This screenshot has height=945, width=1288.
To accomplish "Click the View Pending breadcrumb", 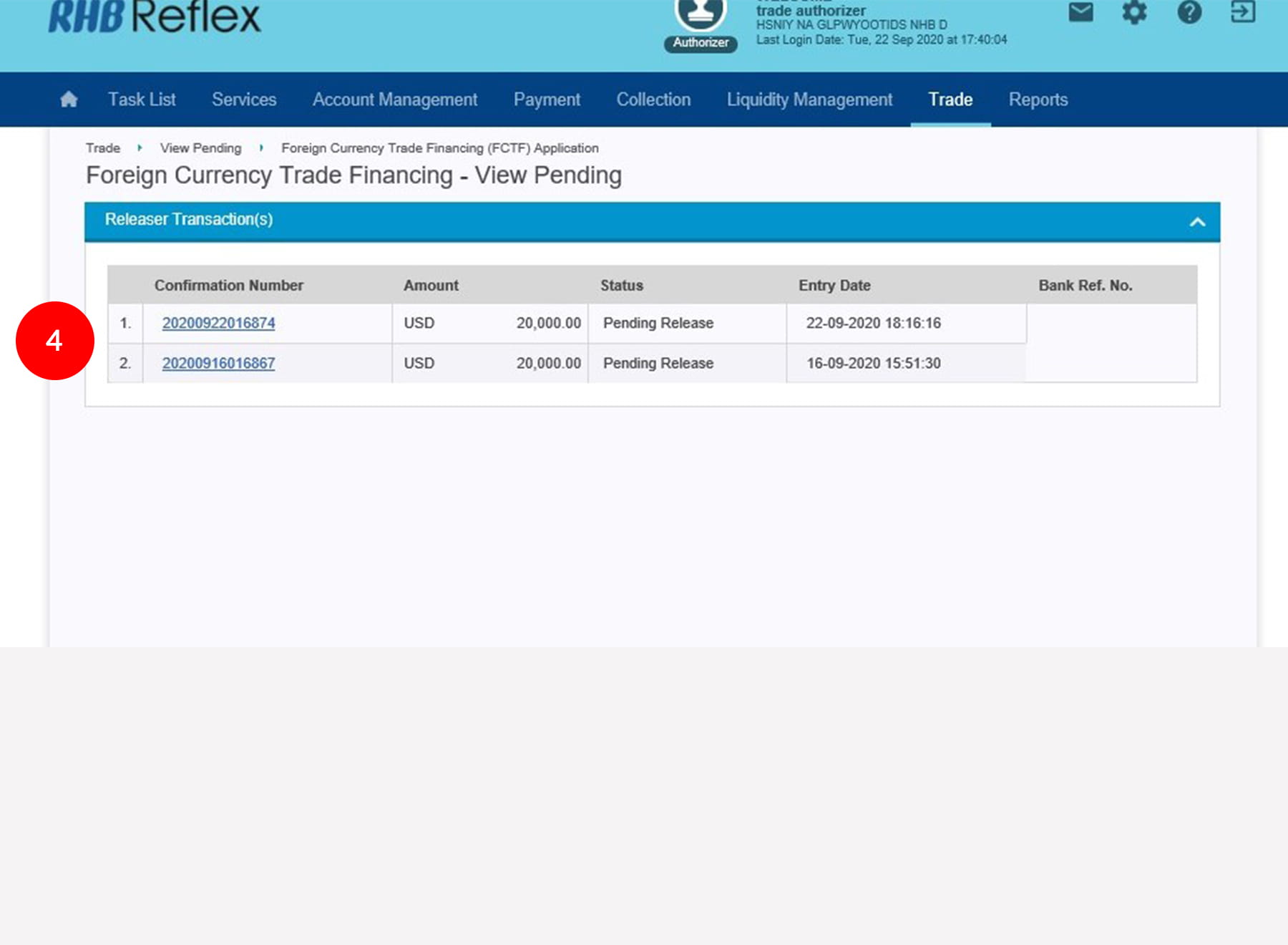I will pyautogui.click(x=200, y=148).
